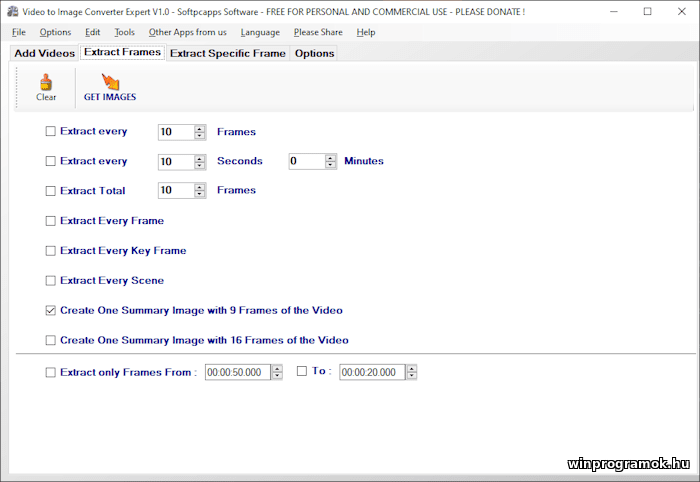Image resolution: width=700 pixels, height=482 pixels.
Task: Uncheck the 9 Frames summary image option
Action: point(51,310)
